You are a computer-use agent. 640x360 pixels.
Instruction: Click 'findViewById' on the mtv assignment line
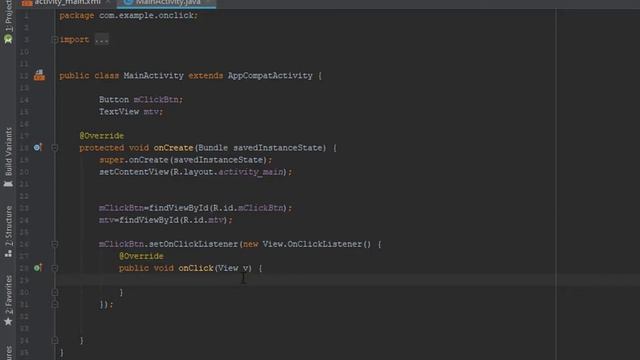click(x=149, y=220)
